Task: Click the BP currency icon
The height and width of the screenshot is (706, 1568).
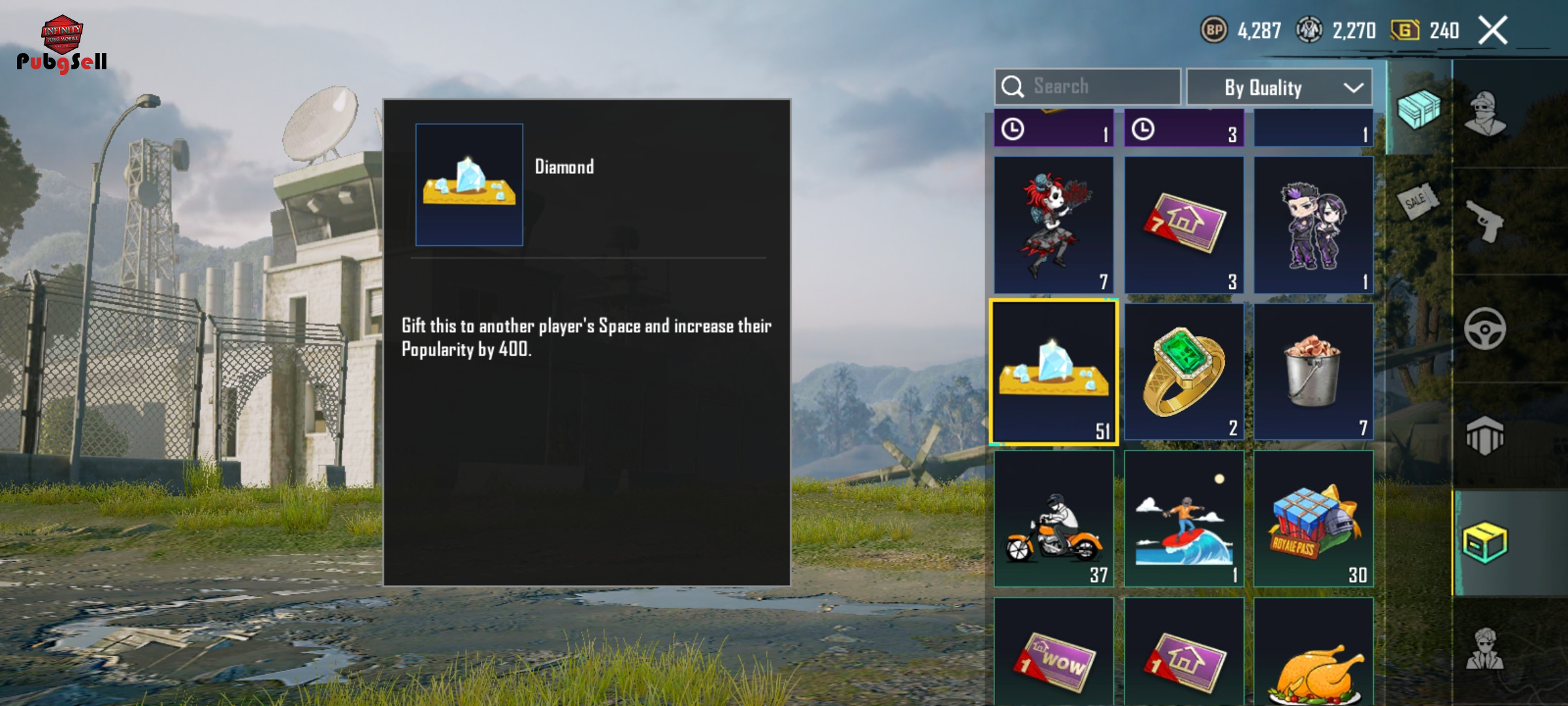Action: (x=1214, y=30)
